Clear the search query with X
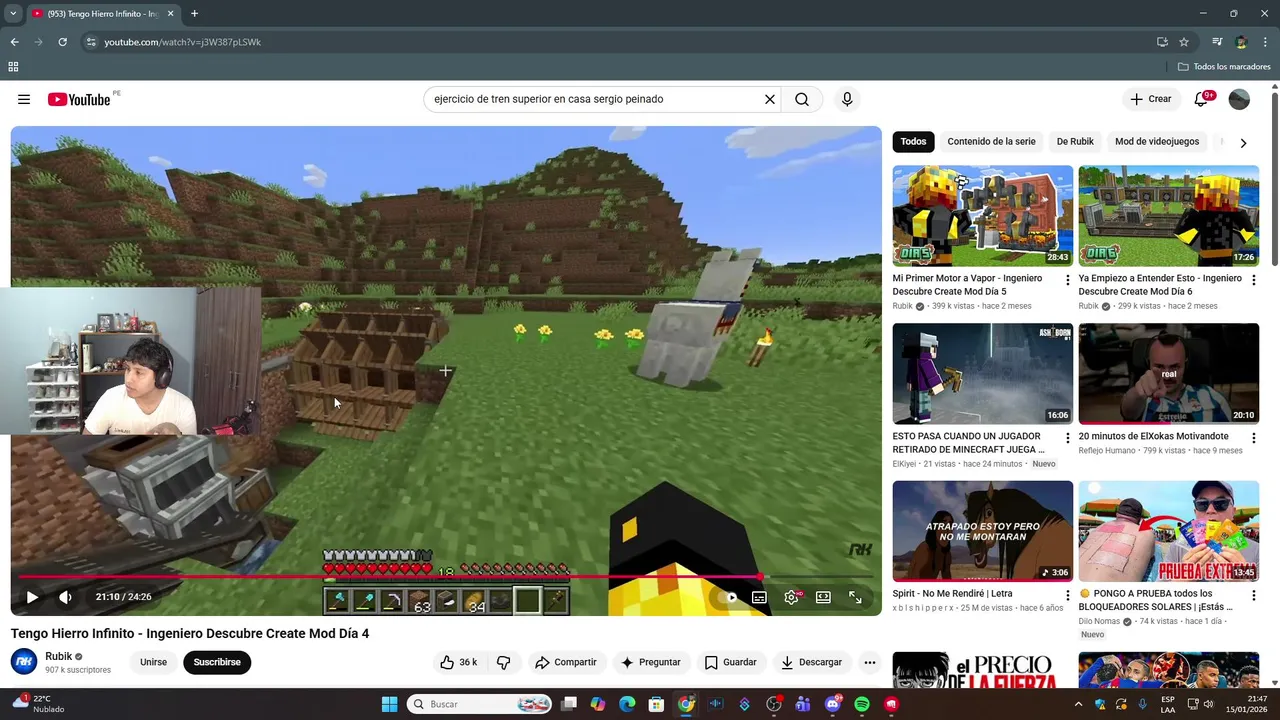Viewport: 1280px width, 720px height. point(770,99)
